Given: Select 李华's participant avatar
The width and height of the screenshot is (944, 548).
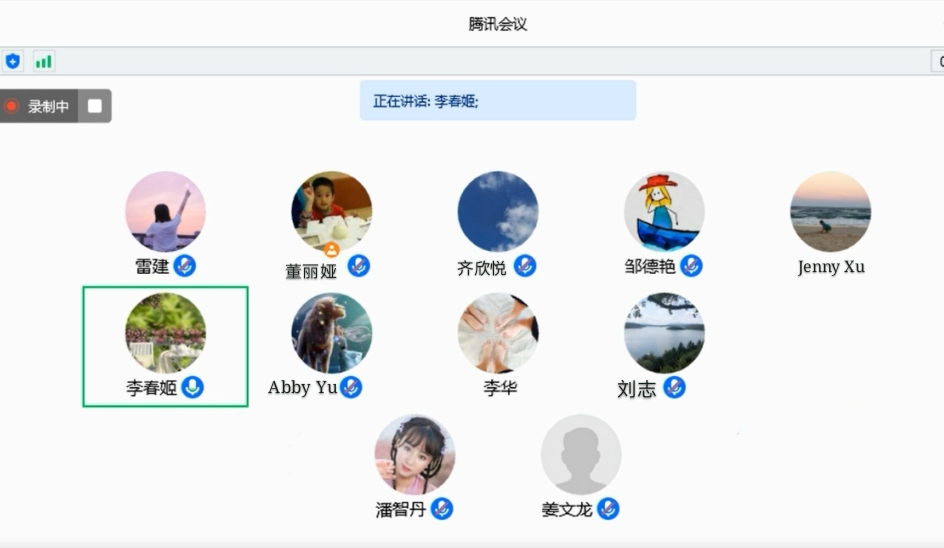Looking at the screenshot, I should coord(498,333).
